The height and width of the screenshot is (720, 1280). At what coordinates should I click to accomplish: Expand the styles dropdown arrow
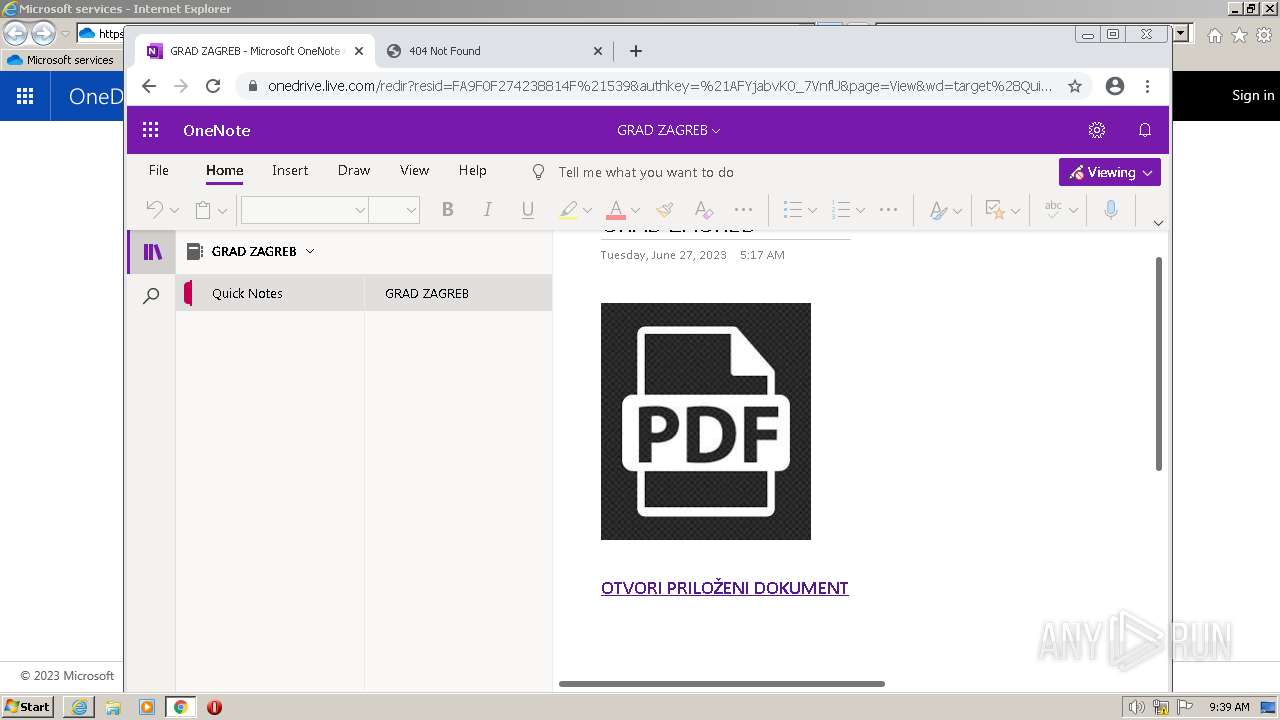957,211
